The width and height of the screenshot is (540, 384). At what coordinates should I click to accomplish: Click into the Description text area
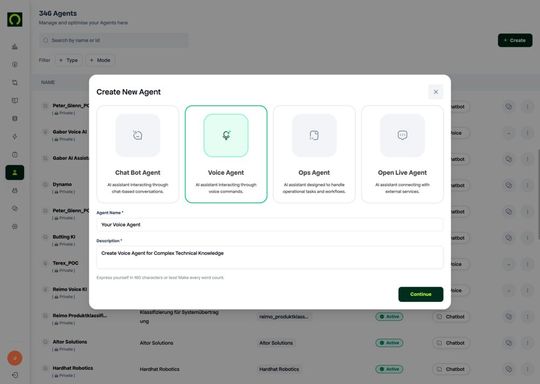coord(270,257)
